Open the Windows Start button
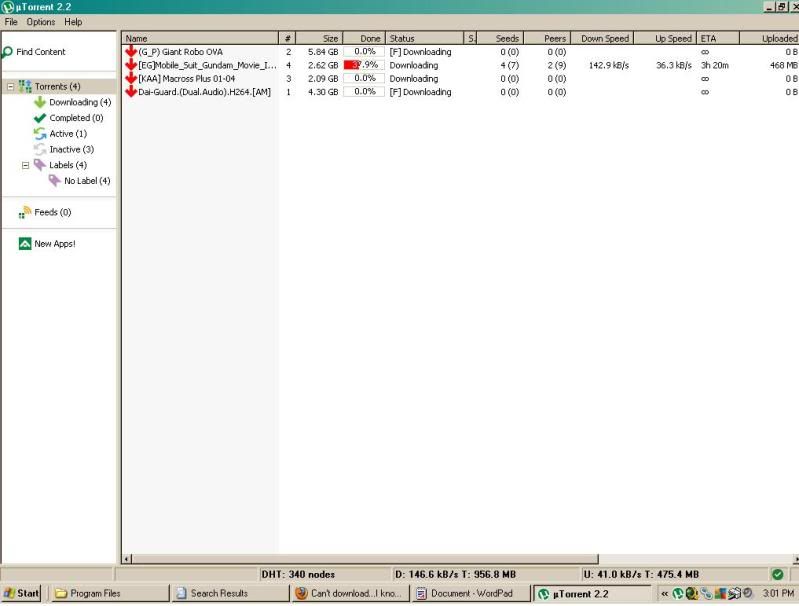799x606 pixels. (21, 593)
